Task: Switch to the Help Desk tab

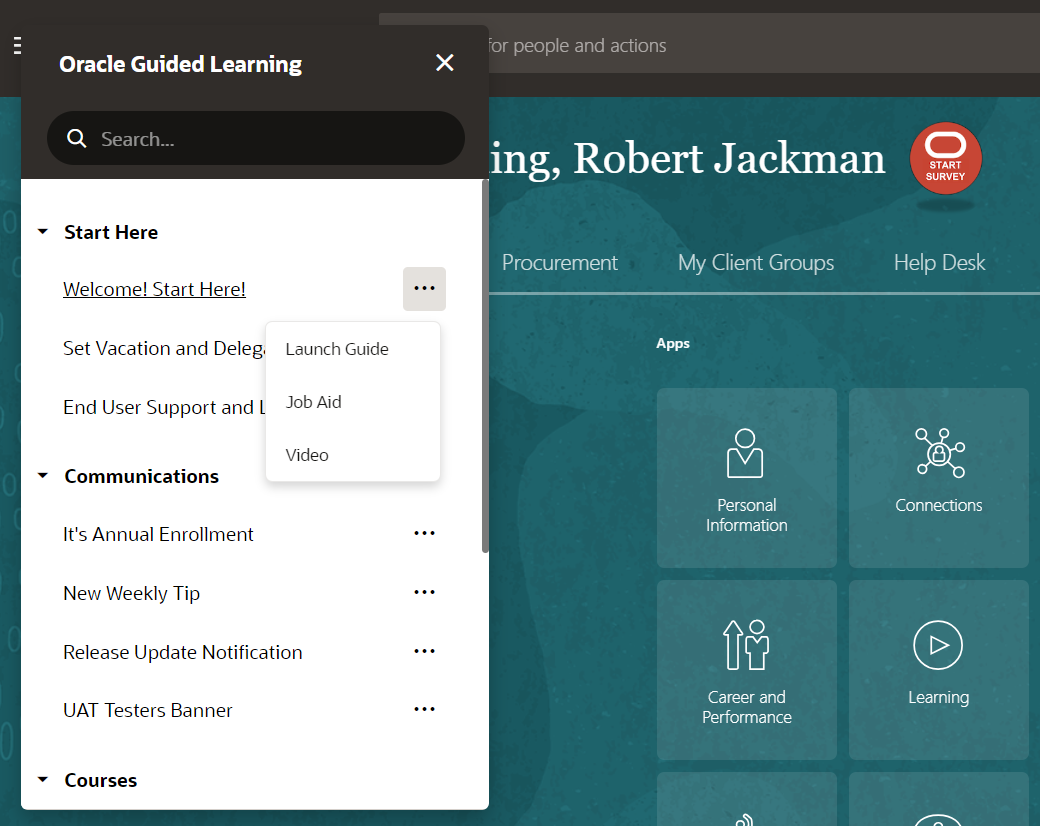Action: (x=939, y=262)
